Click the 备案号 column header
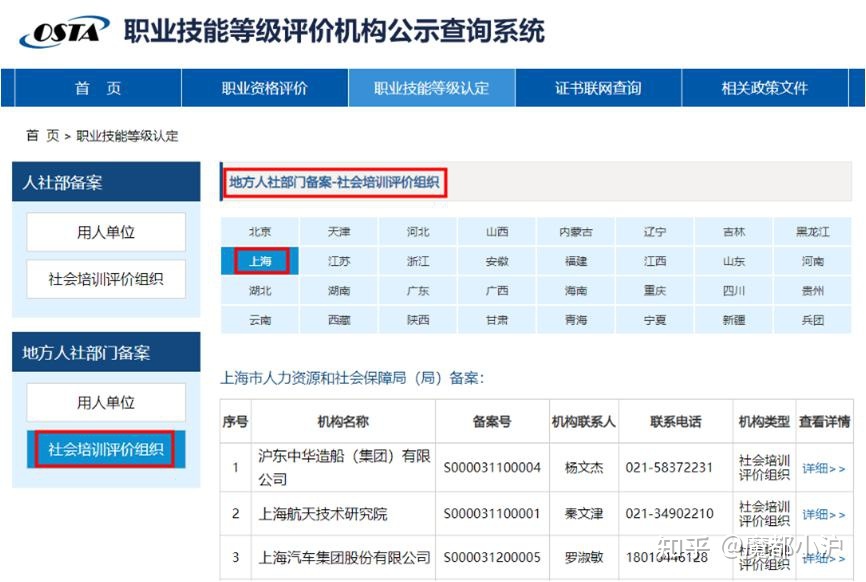The width and height of the screenshot is (866, 582). [x=492, y=422]
